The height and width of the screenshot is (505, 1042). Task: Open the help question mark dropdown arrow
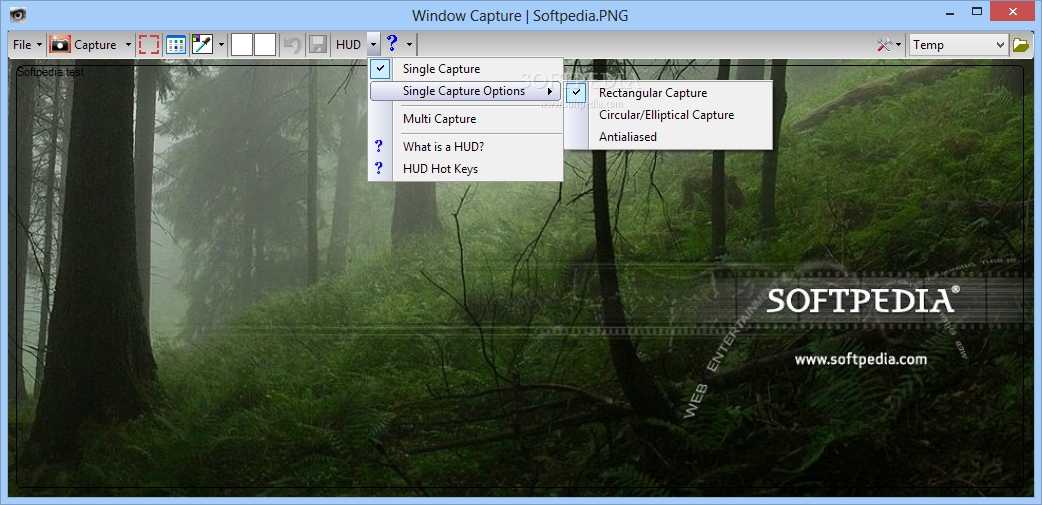point(409,45)
